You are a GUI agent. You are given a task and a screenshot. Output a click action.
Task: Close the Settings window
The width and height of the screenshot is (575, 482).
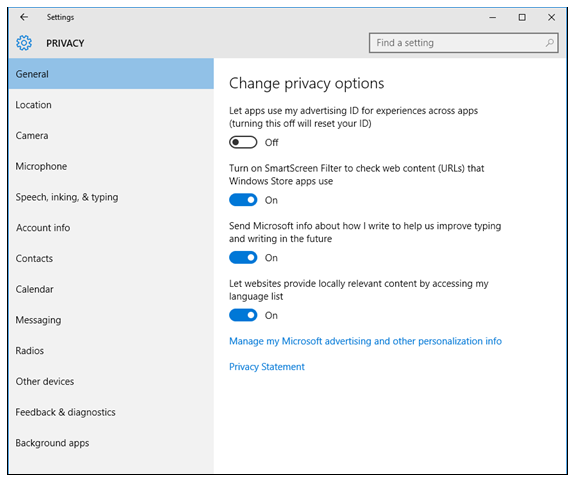pos(551,17)
